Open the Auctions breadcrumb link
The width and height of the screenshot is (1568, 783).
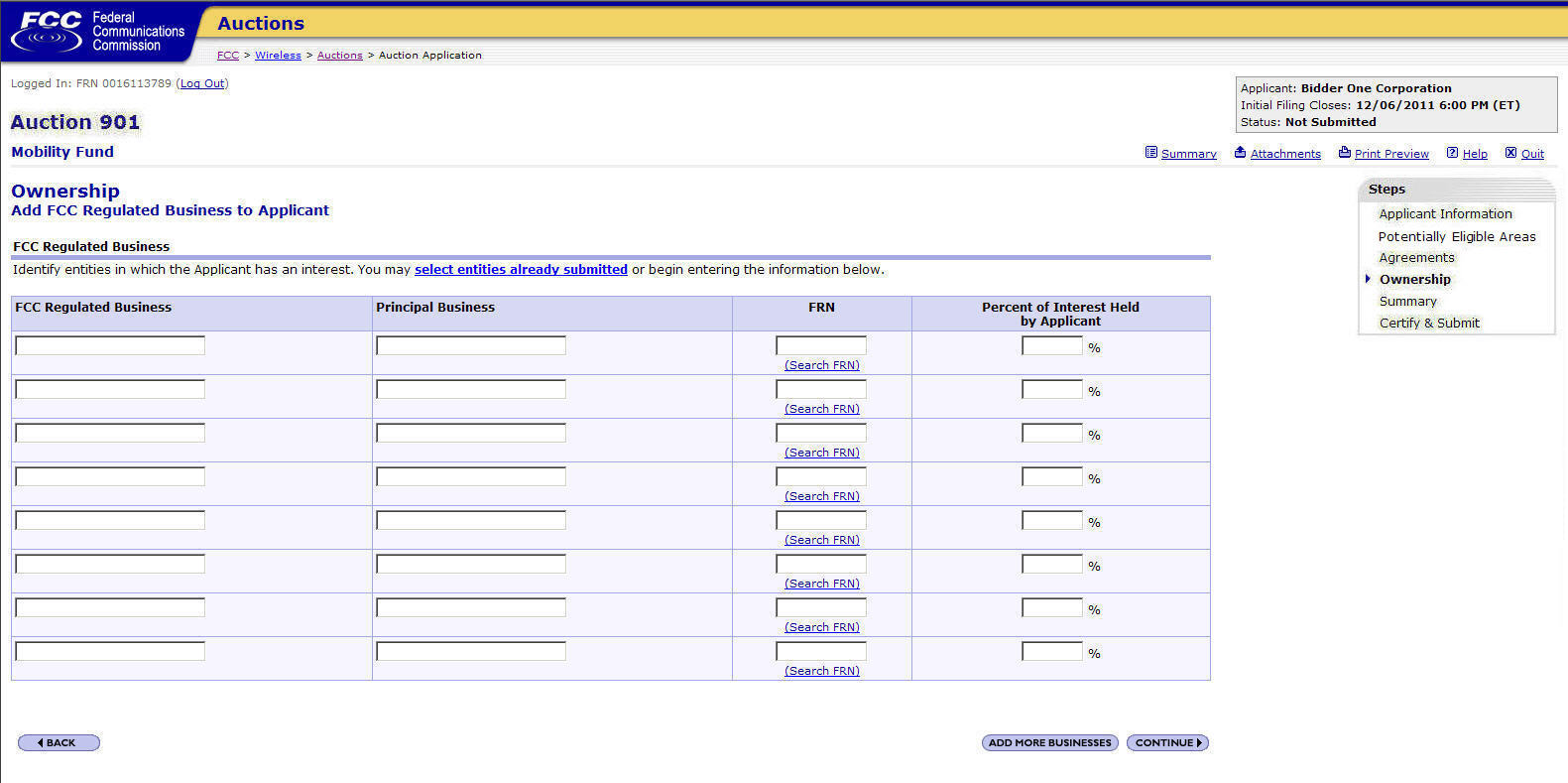tap(339, 56)
